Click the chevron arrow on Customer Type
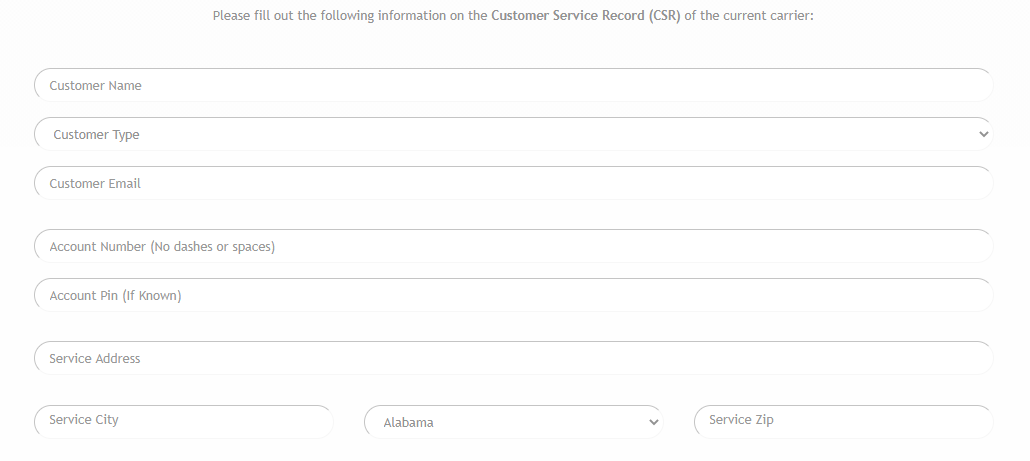The height and width of the screenshot is (461, 1030). 983,134
